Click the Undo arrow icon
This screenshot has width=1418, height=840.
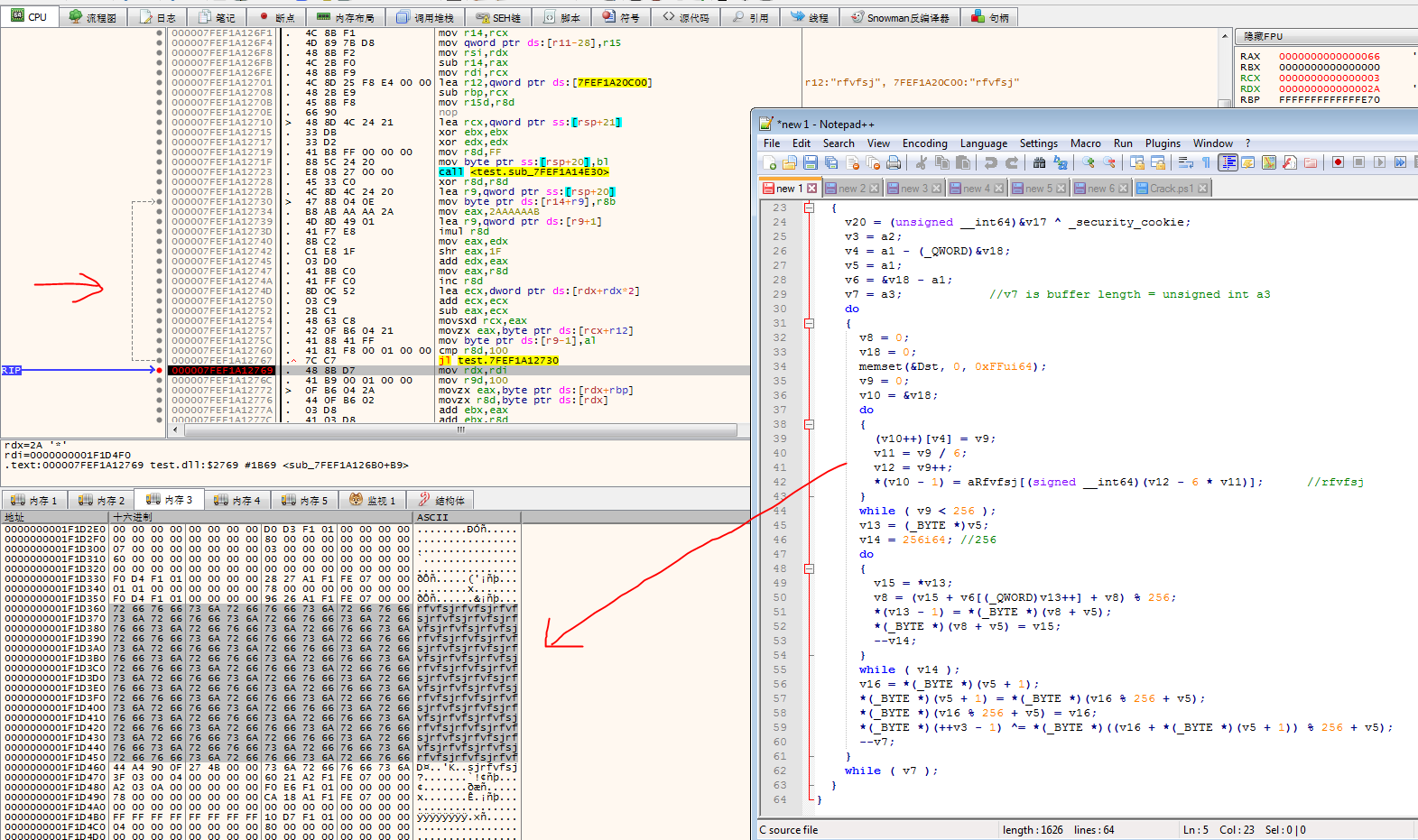pyautogui.click(x=990, y=162)
